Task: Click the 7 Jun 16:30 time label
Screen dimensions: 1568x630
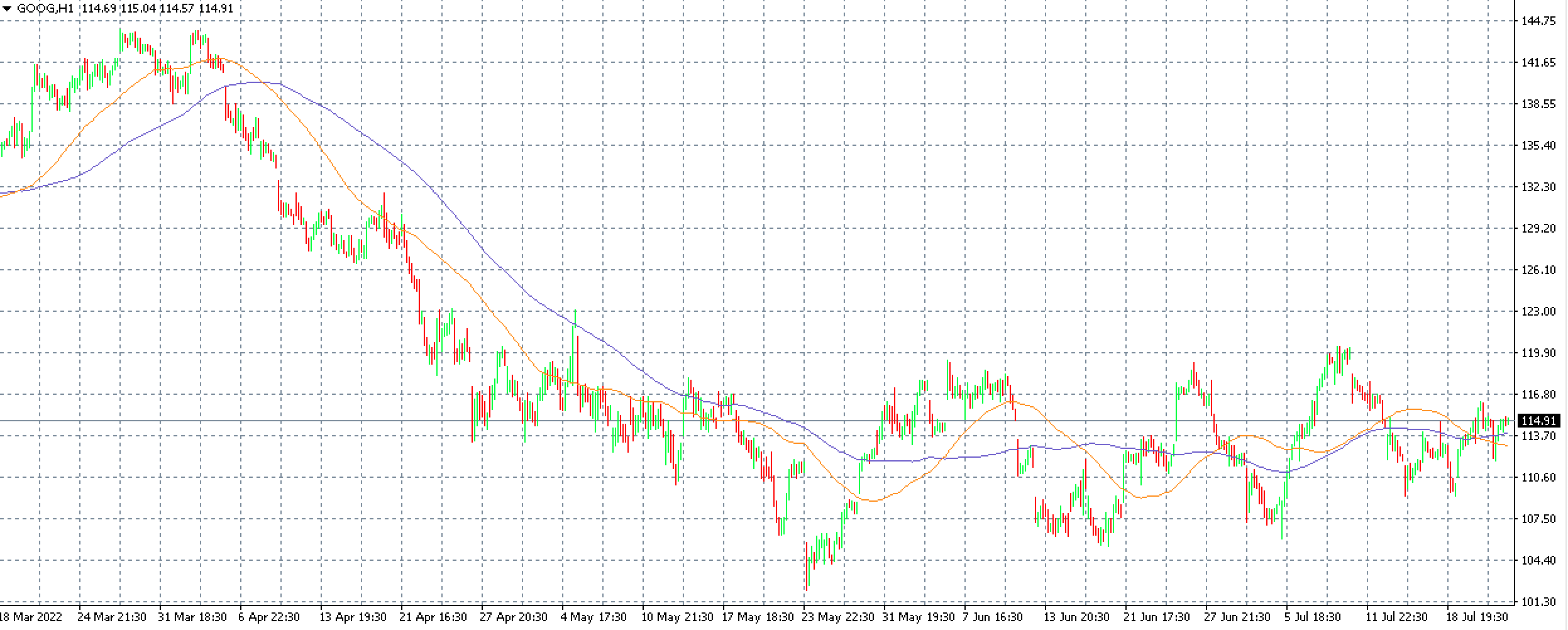Action: (993, 617)
